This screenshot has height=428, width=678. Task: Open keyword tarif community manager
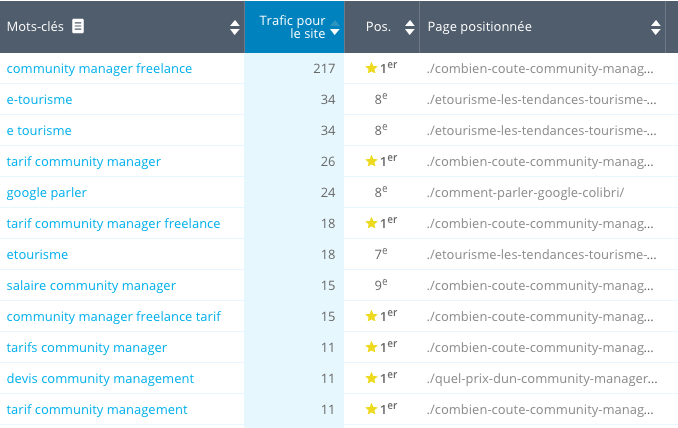click(x=83, y=162)
